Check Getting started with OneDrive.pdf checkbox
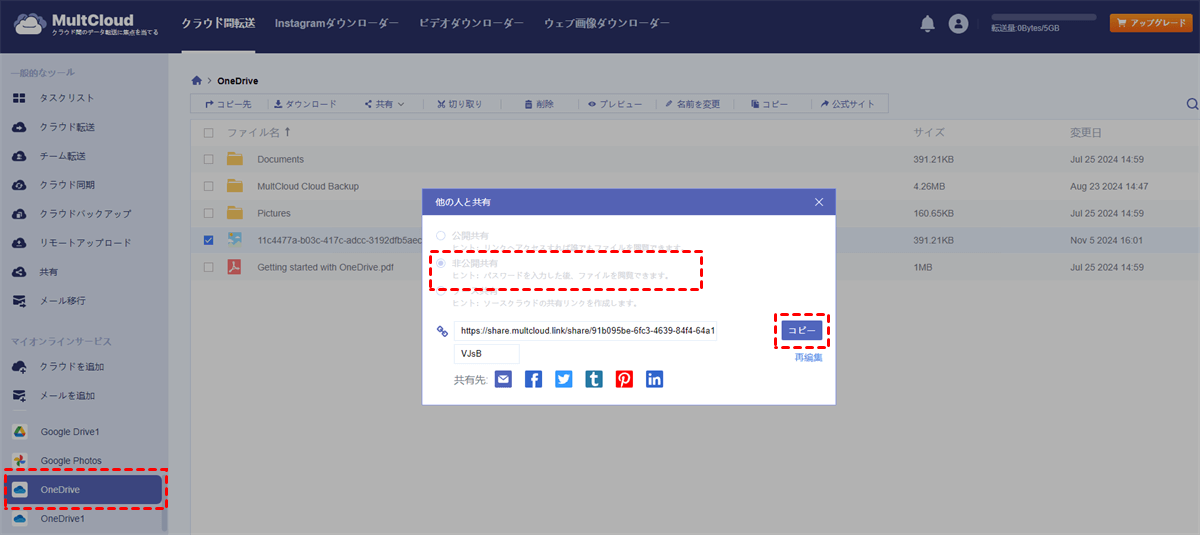1200x535 pixels. [x=208, y=267]
